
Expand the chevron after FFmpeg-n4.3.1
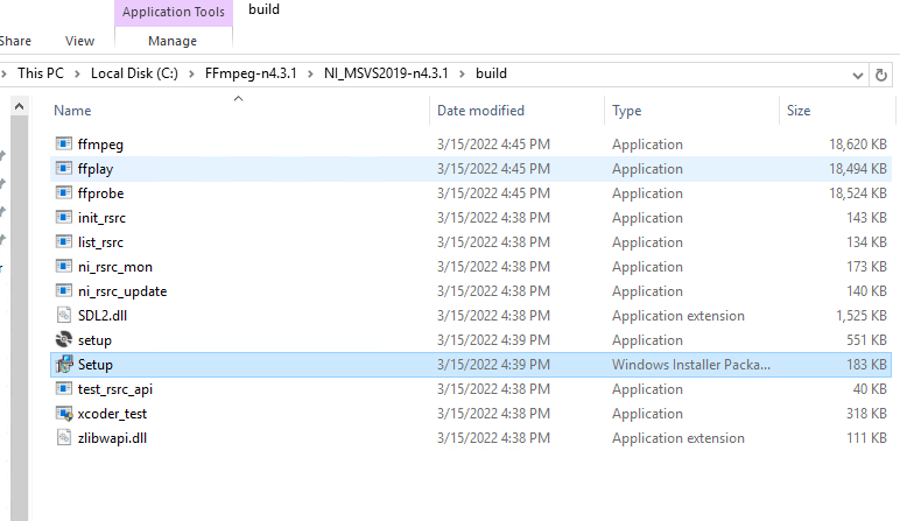311,74
